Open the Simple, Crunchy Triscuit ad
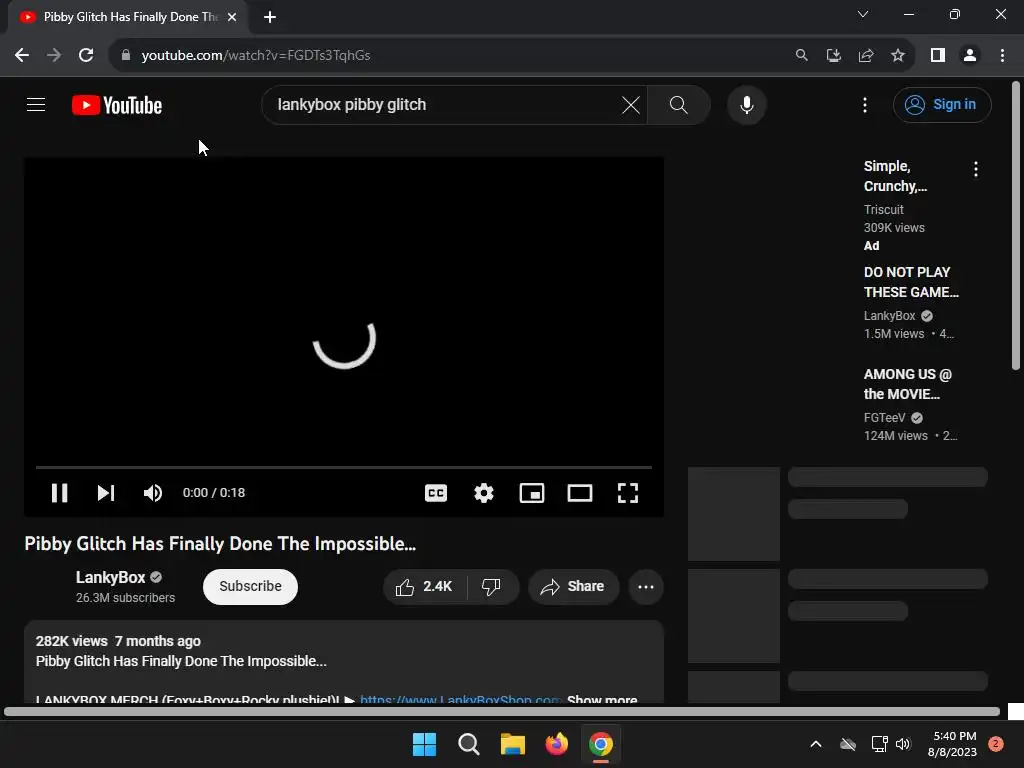 (895, 176)
